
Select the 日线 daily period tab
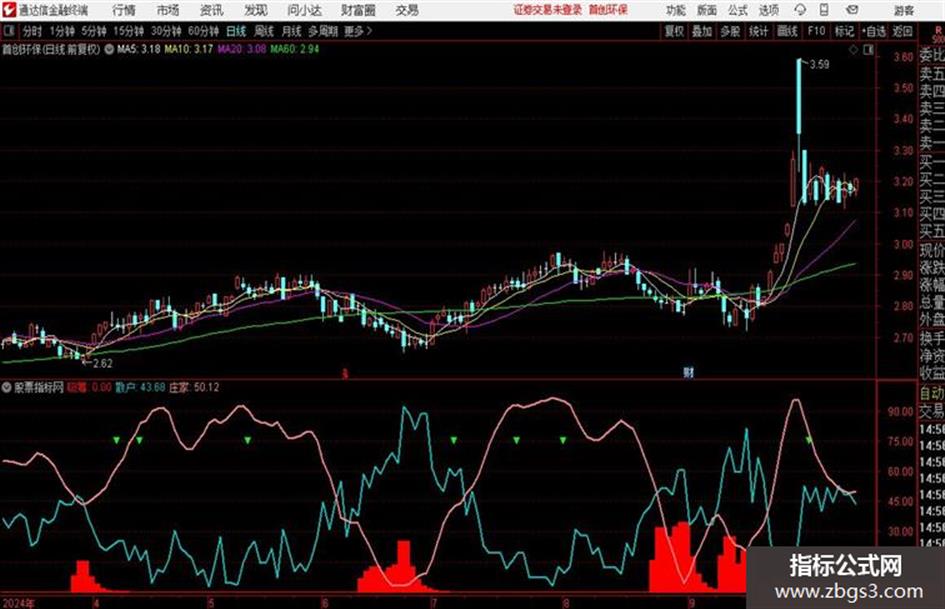pos(236,31)
